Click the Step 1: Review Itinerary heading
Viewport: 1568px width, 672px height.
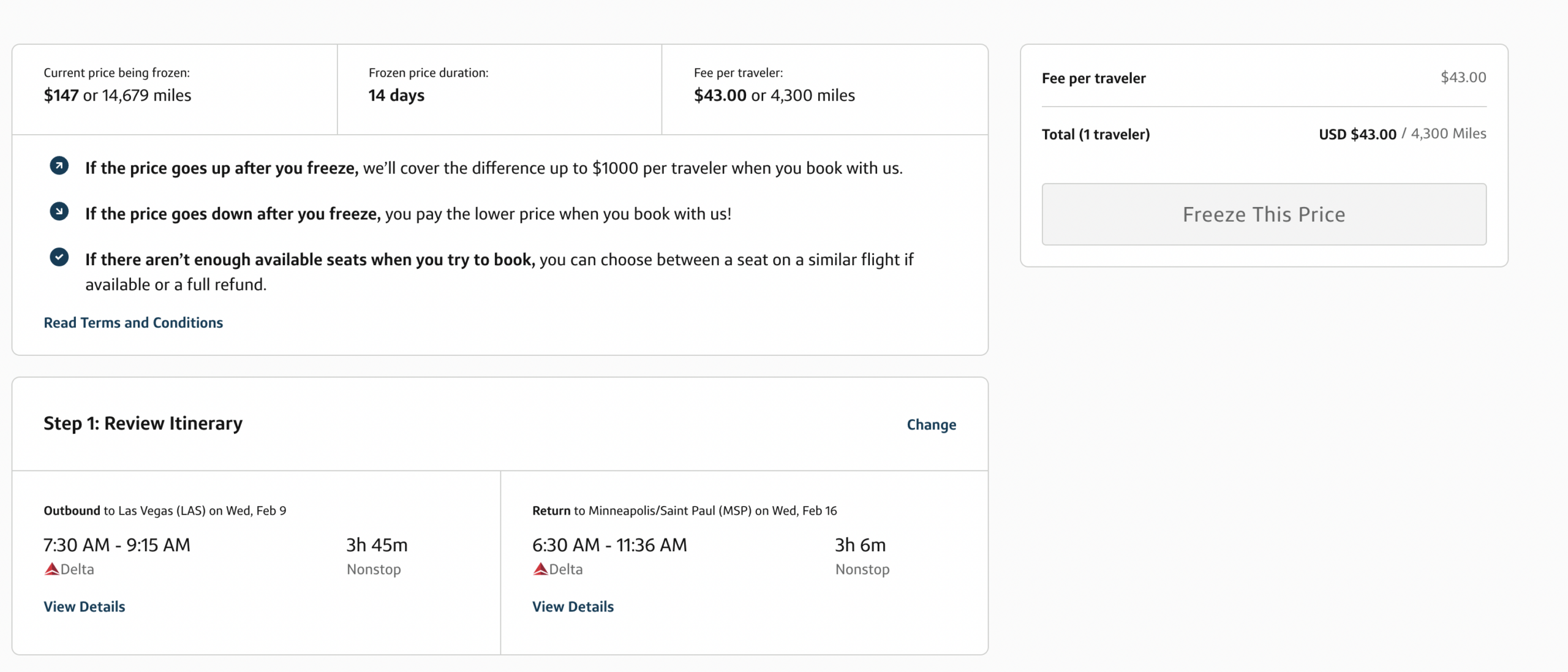tap(142, 423)
